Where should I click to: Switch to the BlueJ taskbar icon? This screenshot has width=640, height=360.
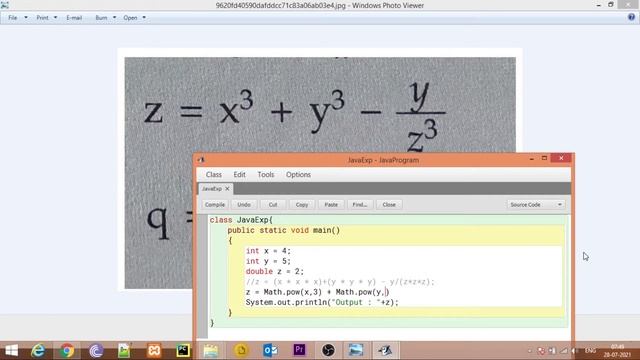click(384, 351)
